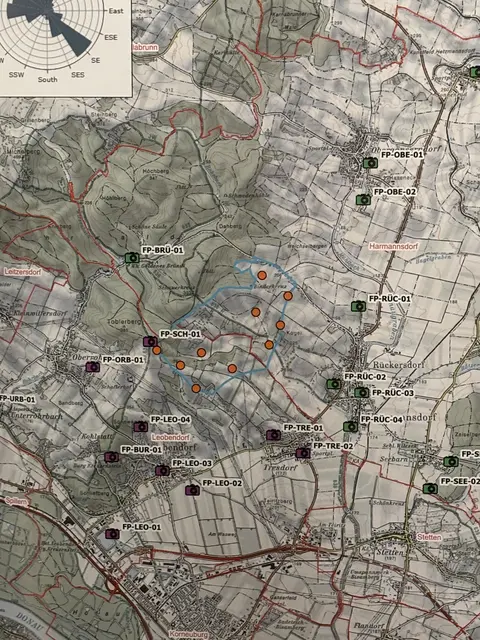Open the FP-TRE-01 camera marker
The width and height of the screenshot is (480, 640).
(x=273, y=435)
